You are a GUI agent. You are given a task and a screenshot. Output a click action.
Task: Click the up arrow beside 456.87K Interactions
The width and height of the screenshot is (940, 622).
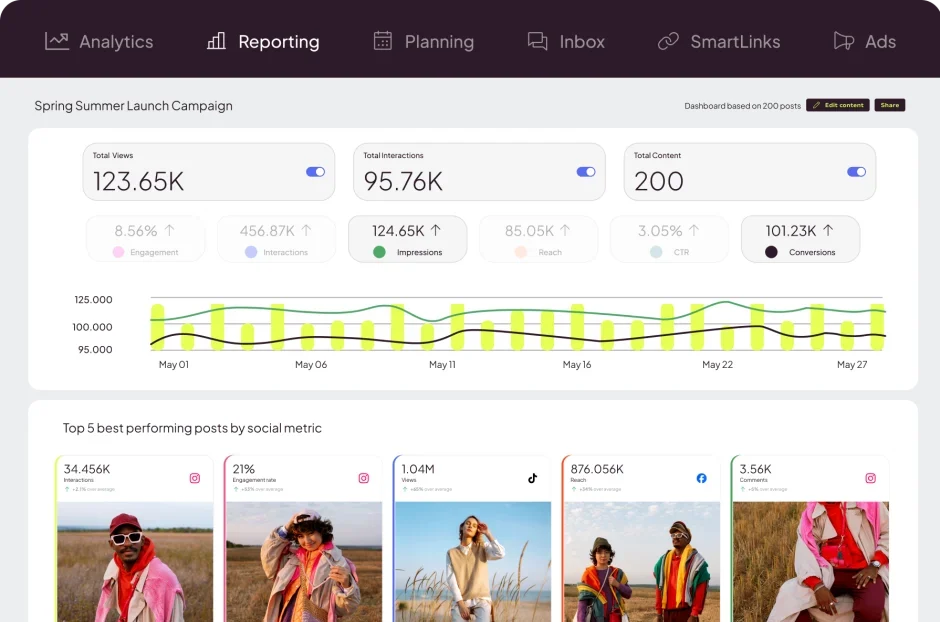click(x=306, y=230)
